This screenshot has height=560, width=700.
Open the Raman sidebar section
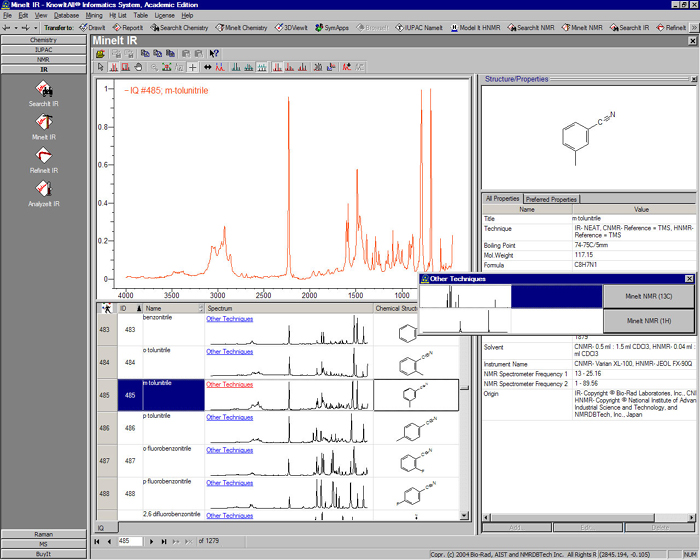point(44,534)
